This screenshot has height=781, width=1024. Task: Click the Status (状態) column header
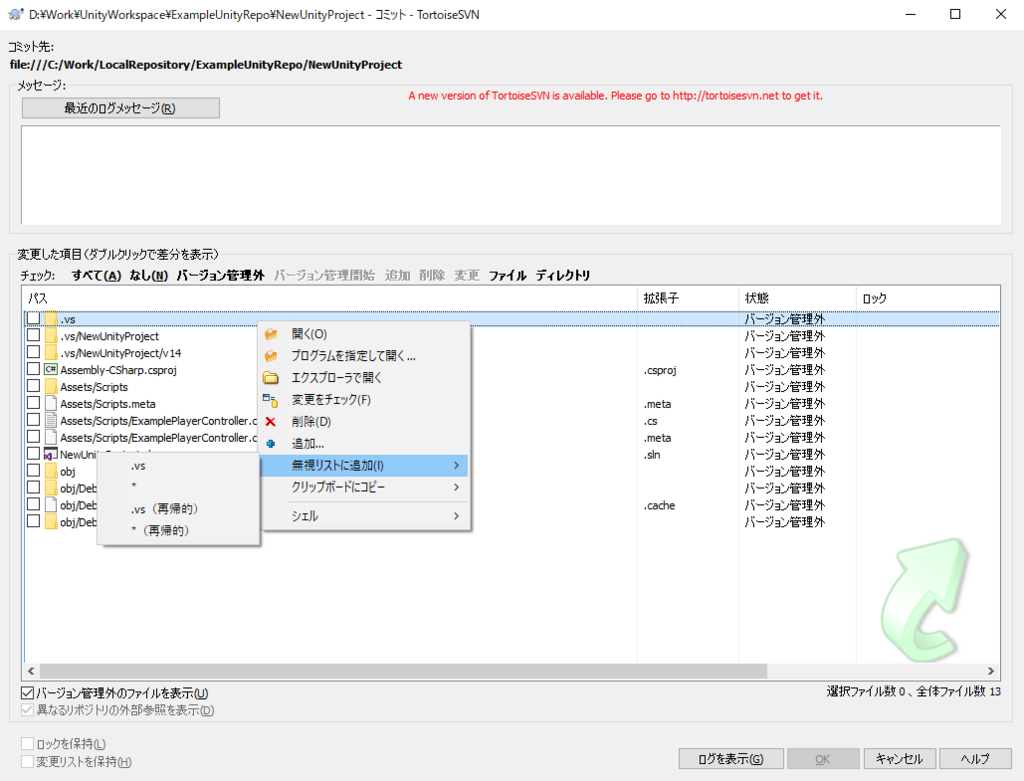click(797, 298)
